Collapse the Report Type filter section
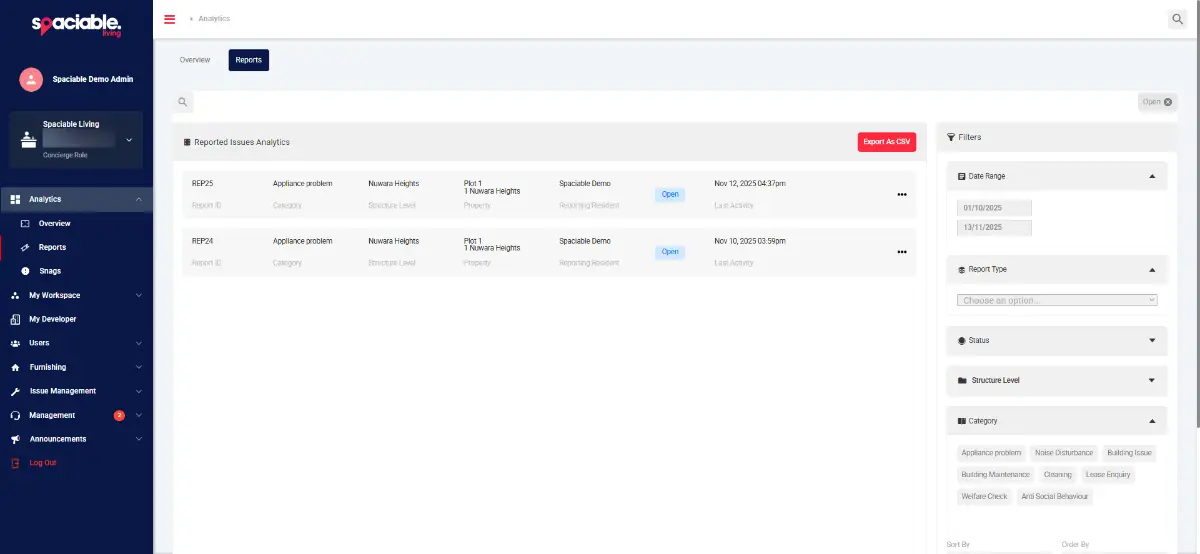This screenshot has height=554, width=1200. click(x=1152, y=270)
